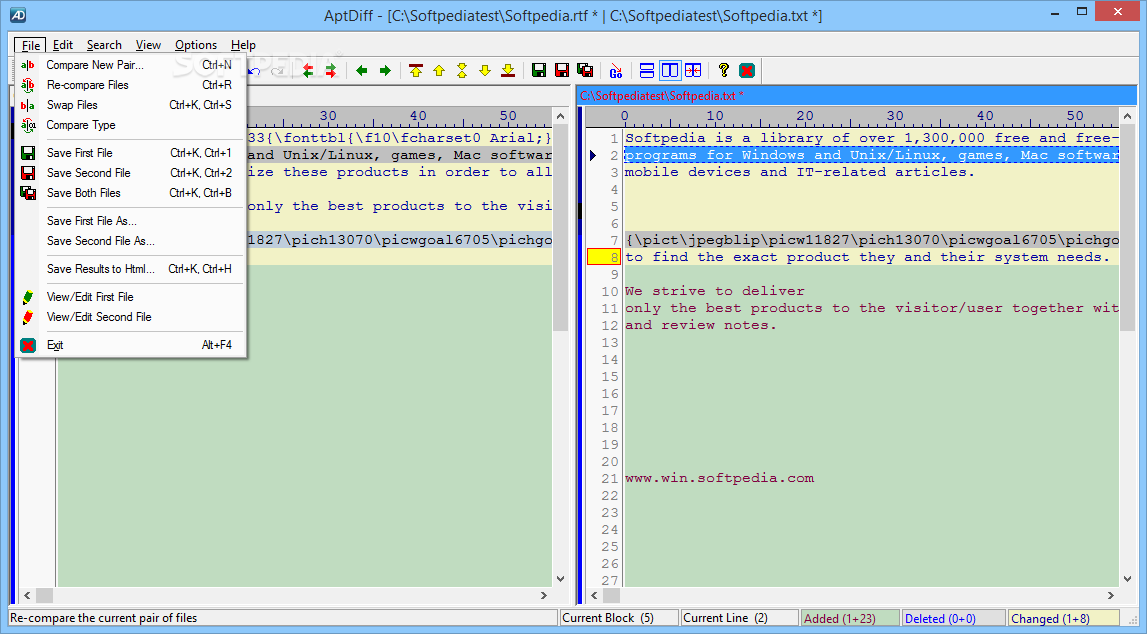Open the View menu
1147x634 pixels.
(148, 45)
